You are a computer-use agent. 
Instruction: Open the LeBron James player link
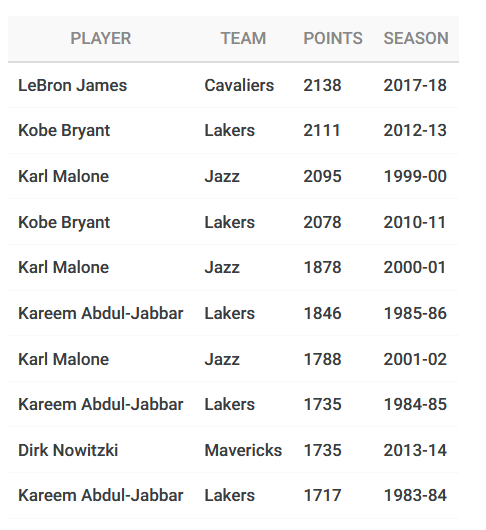pos(72,85)
